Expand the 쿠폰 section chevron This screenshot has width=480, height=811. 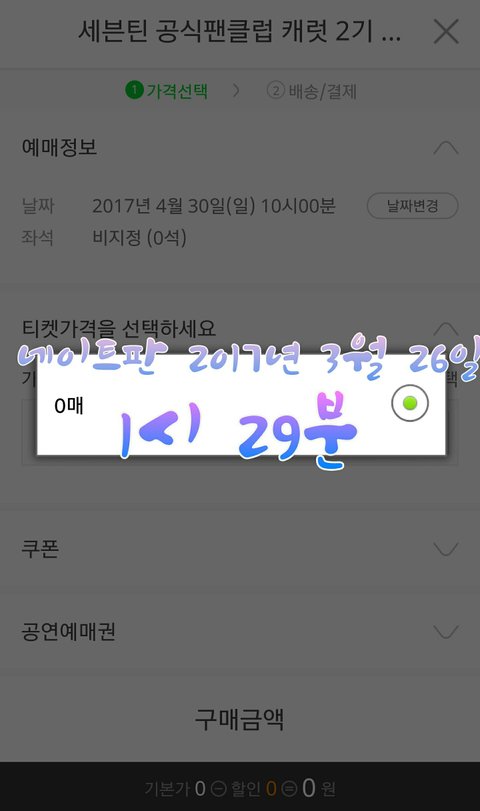(446, 549)
